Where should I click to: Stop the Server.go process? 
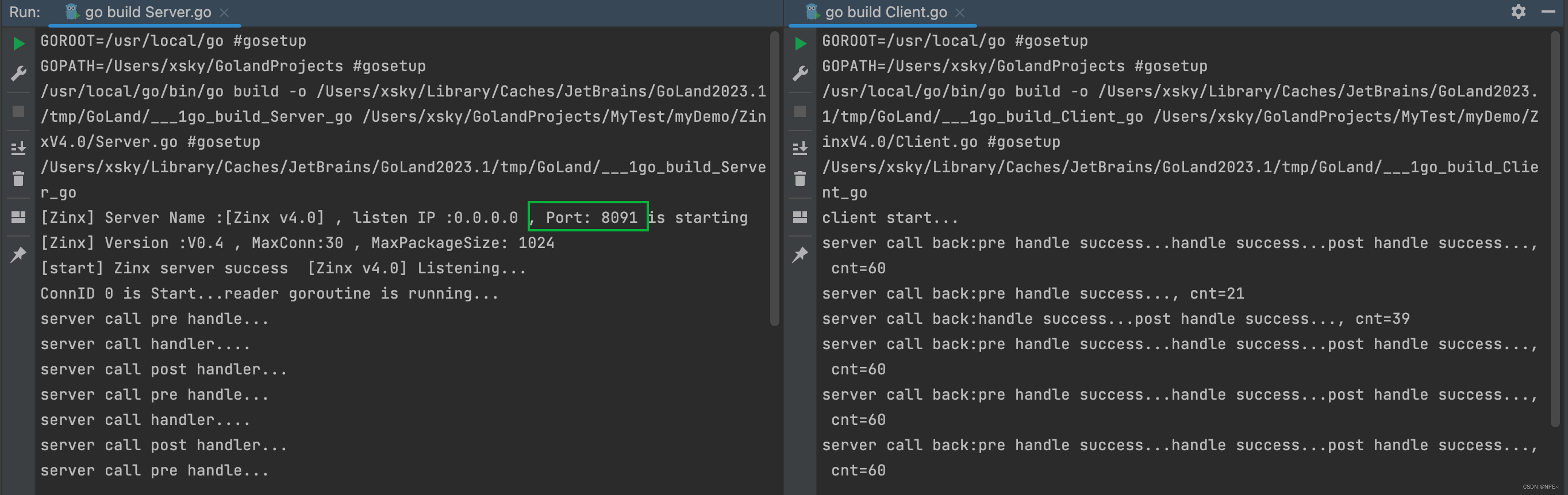coord(19,111)
